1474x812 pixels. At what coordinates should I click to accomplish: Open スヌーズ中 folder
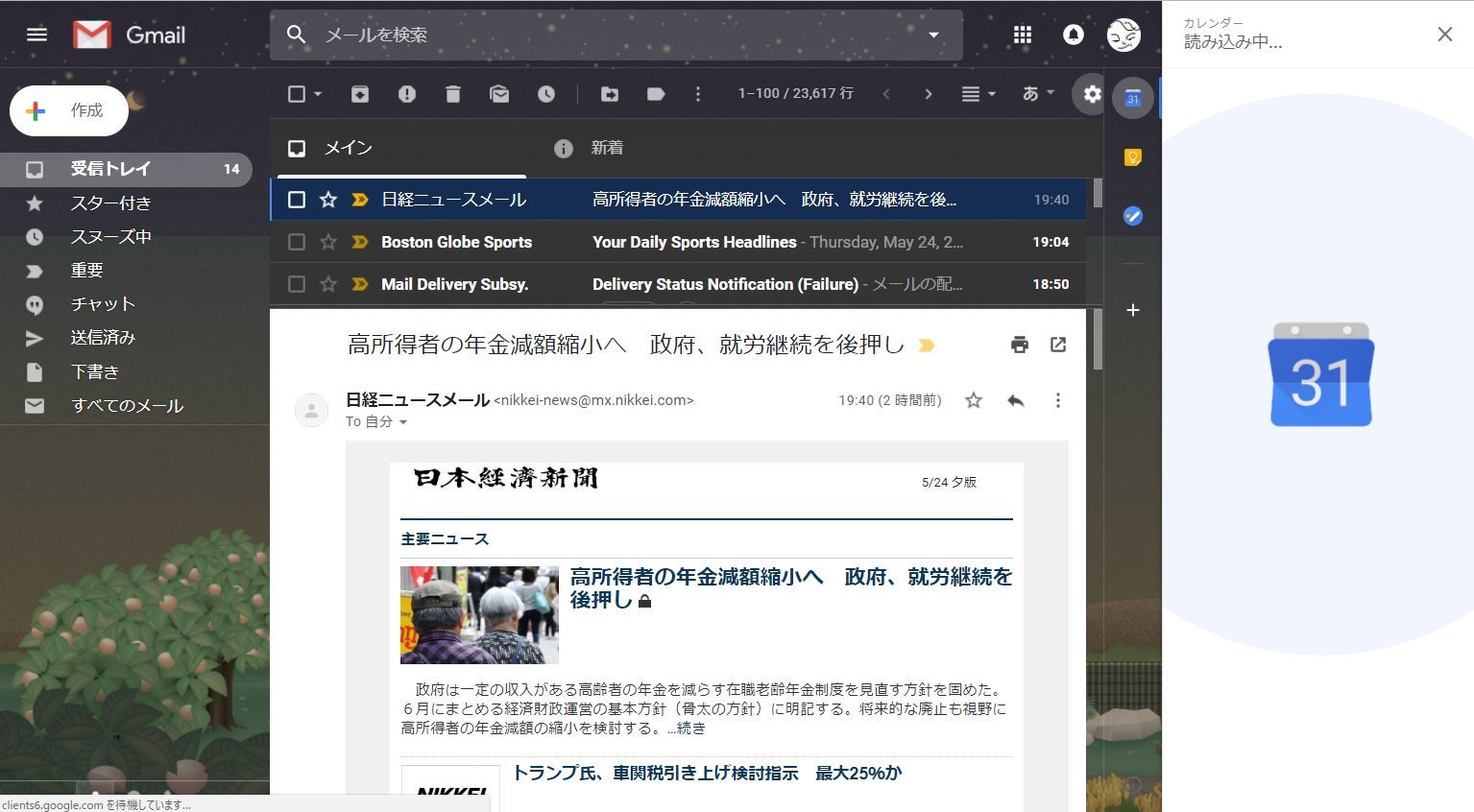[126, 236]
